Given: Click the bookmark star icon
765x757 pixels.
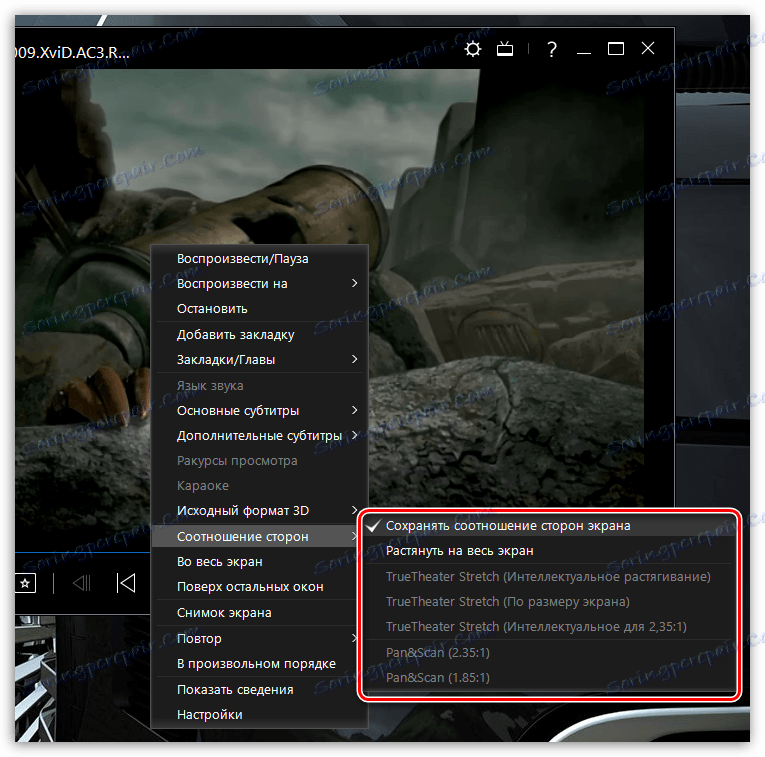Looking at the screenshot, I should (25, 583).
